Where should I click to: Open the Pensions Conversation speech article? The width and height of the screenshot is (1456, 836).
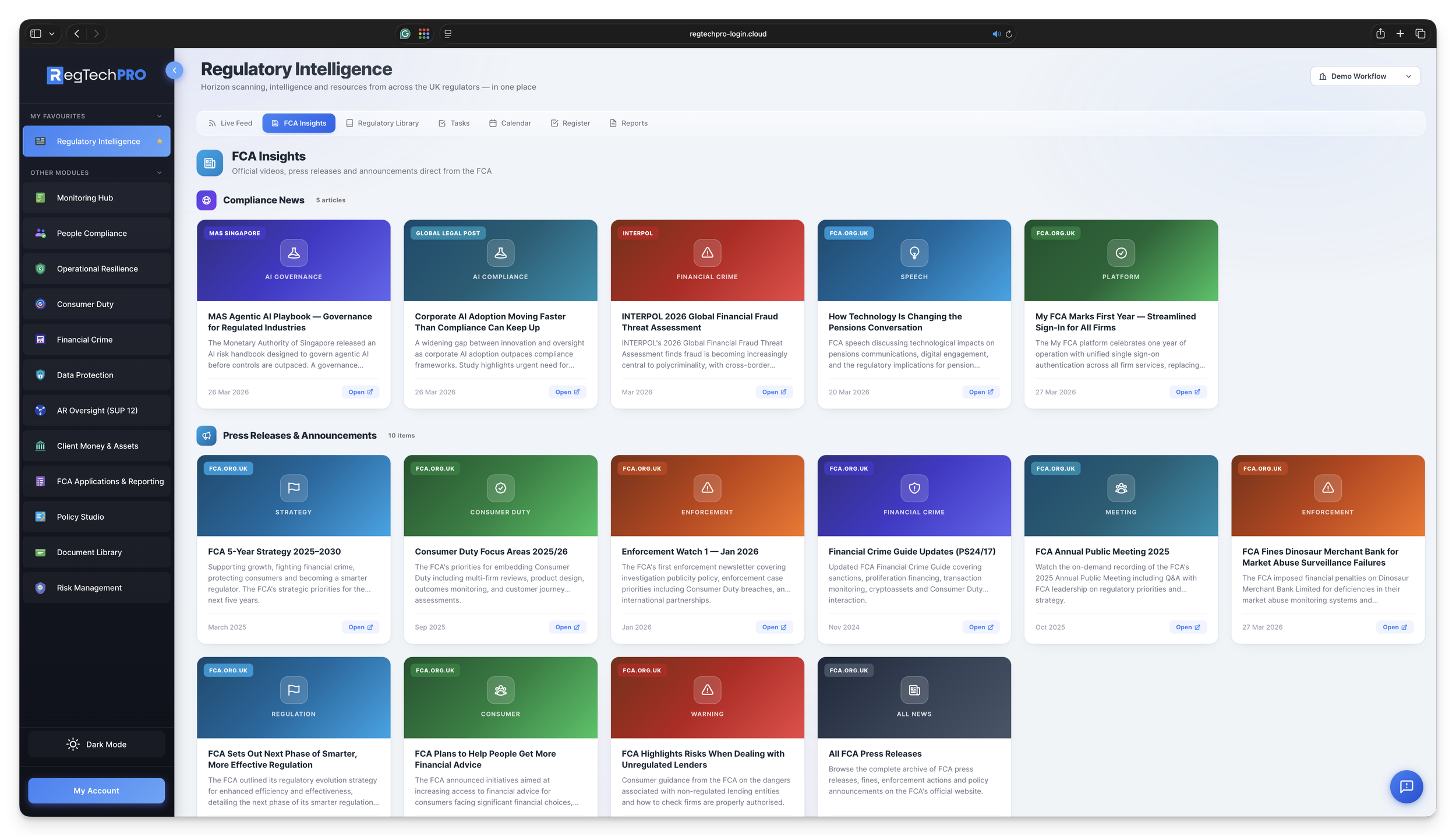(981, 392)
